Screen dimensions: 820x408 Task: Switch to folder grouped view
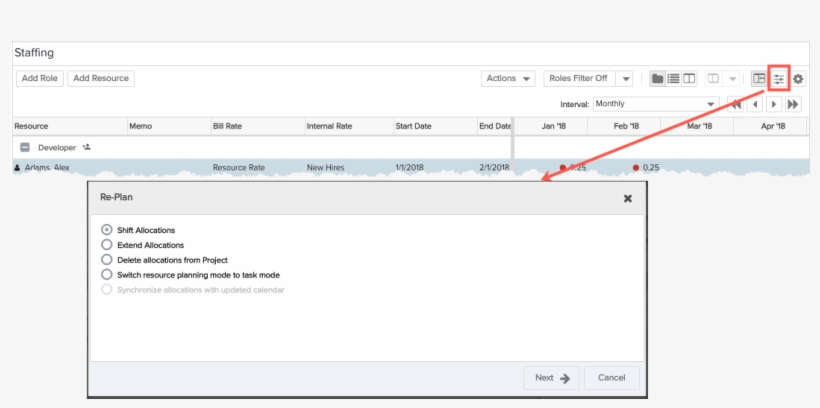657,78
